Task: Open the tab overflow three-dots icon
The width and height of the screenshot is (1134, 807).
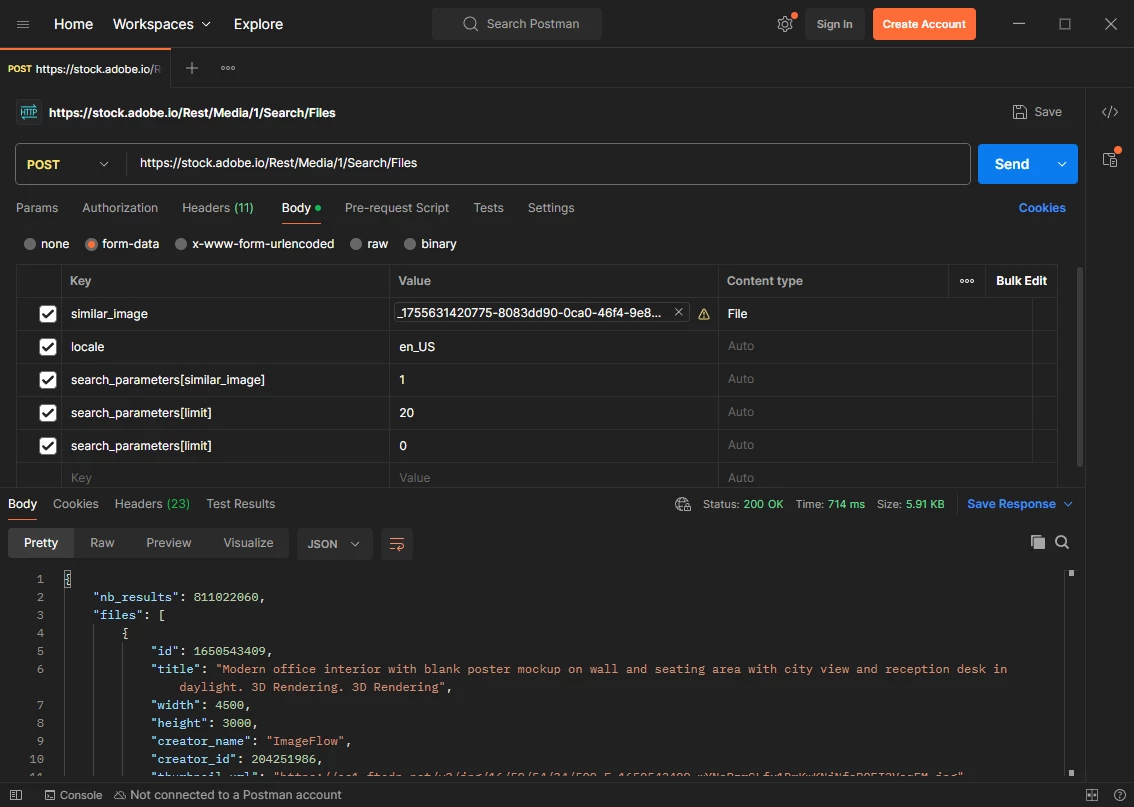Action: click(x=228, y=68)
